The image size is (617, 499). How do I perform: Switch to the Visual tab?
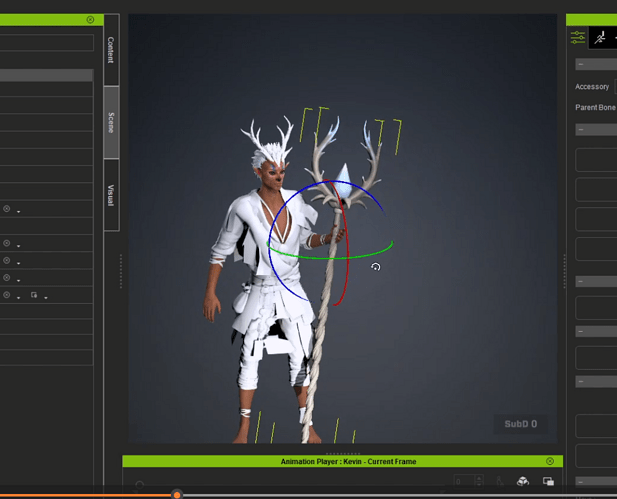(x=111, y=195)
